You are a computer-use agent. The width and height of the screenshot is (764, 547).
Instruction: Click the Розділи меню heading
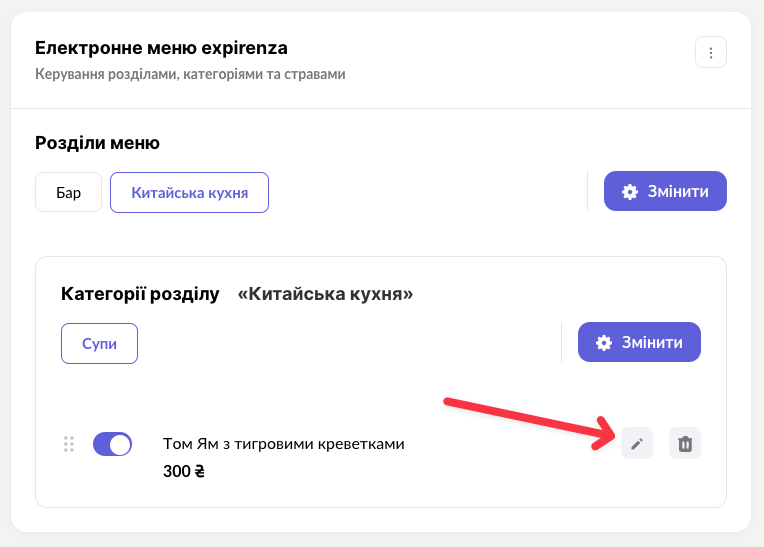(97, 143)
